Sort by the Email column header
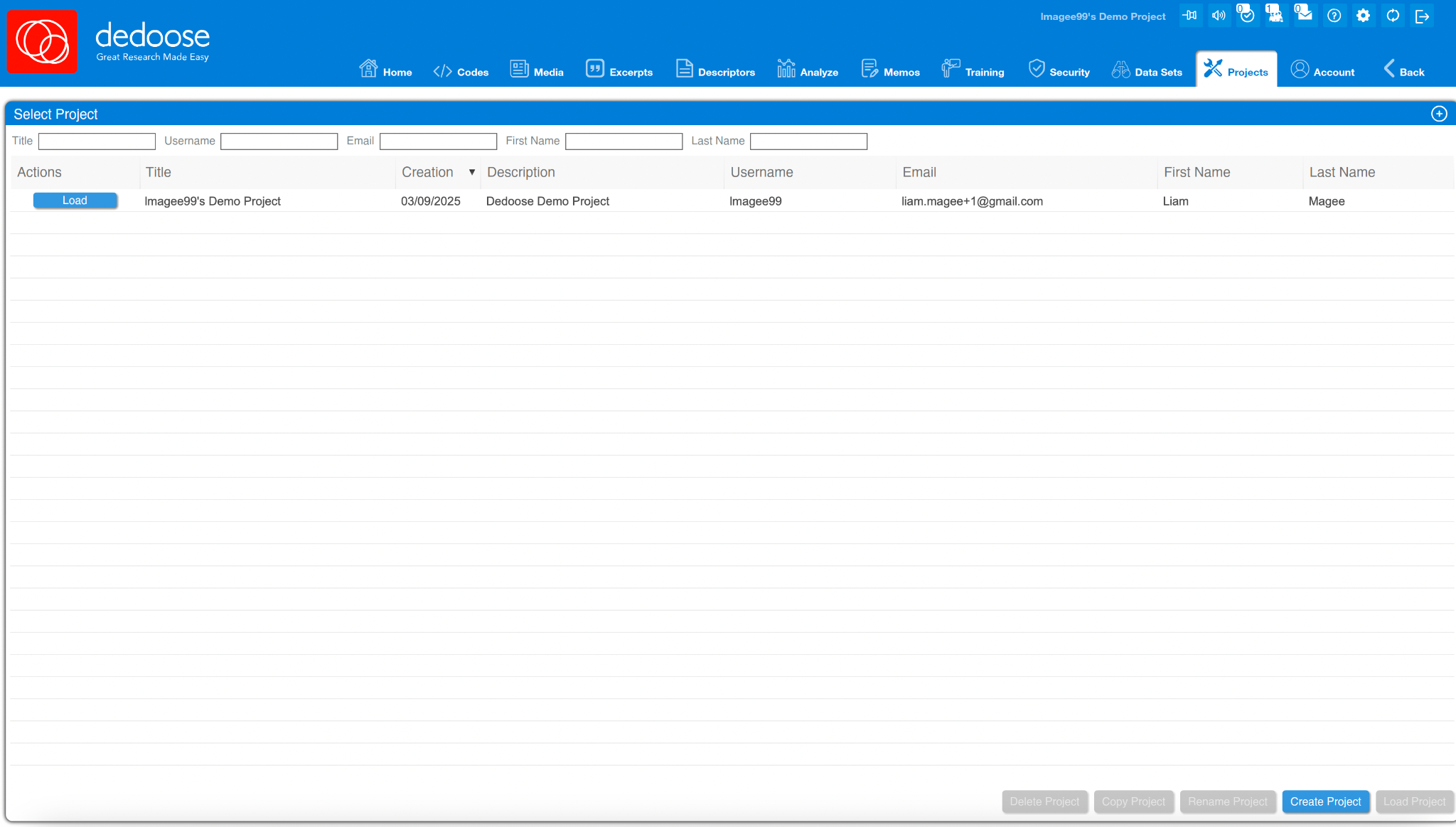1456x827 pixels. pos(1027,172)
